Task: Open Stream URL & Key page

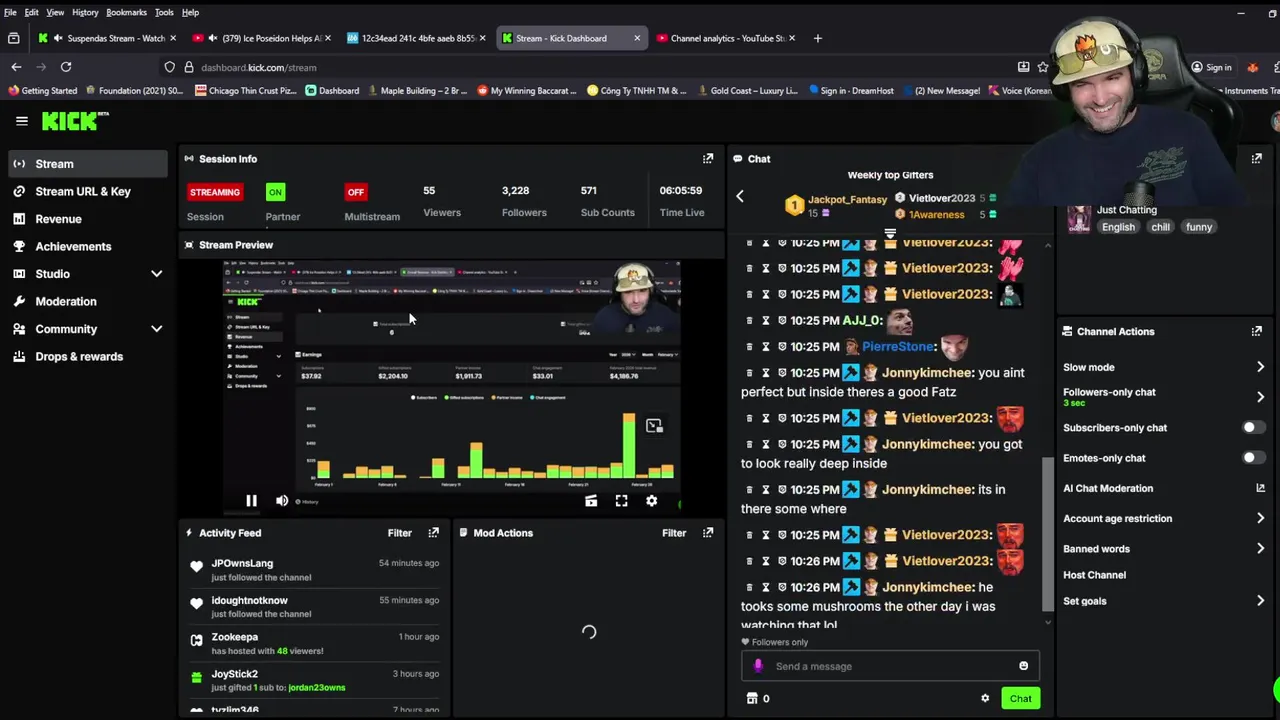Action: pos(87,191)
